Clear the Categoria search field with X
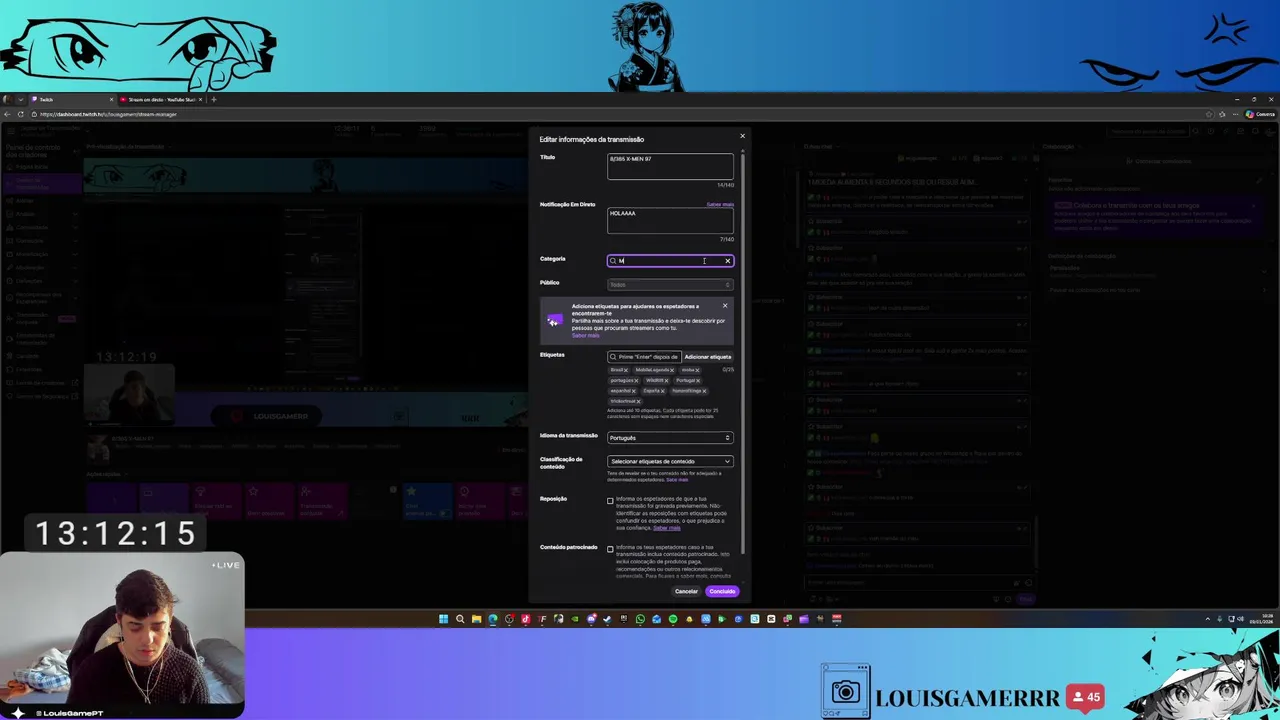1280x720 pixels. (728, 261)
